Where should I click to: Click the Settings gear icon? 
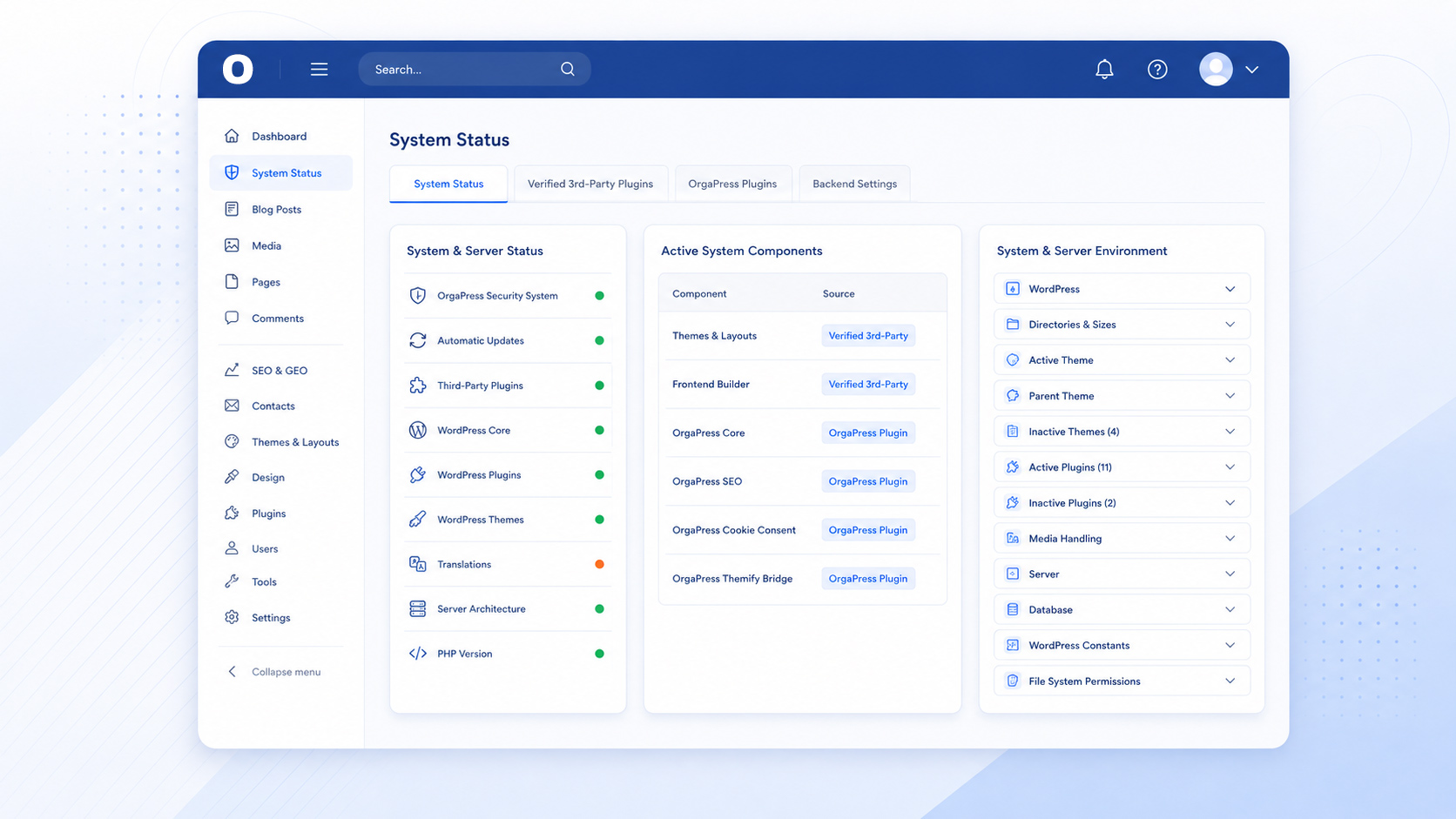coord(232,617)
